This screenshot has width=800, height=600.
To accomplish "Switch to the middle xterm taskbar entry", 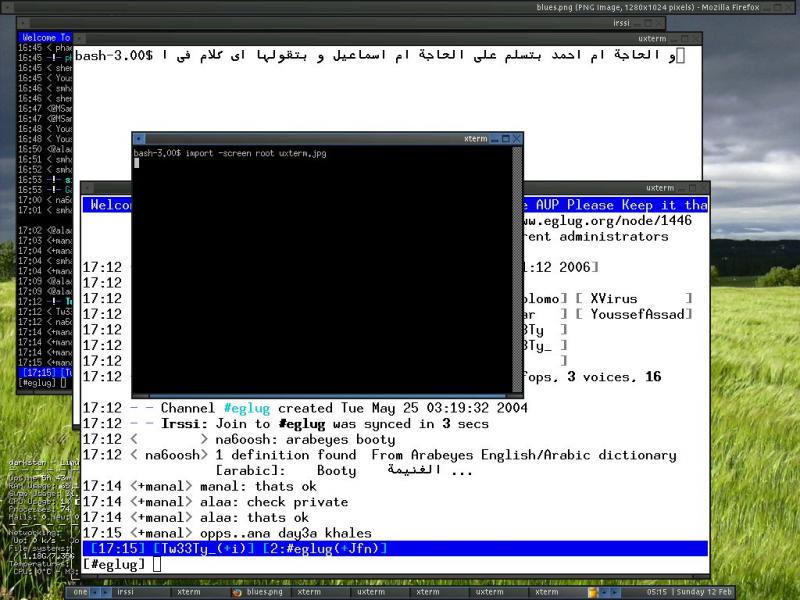I will point(430,592).
